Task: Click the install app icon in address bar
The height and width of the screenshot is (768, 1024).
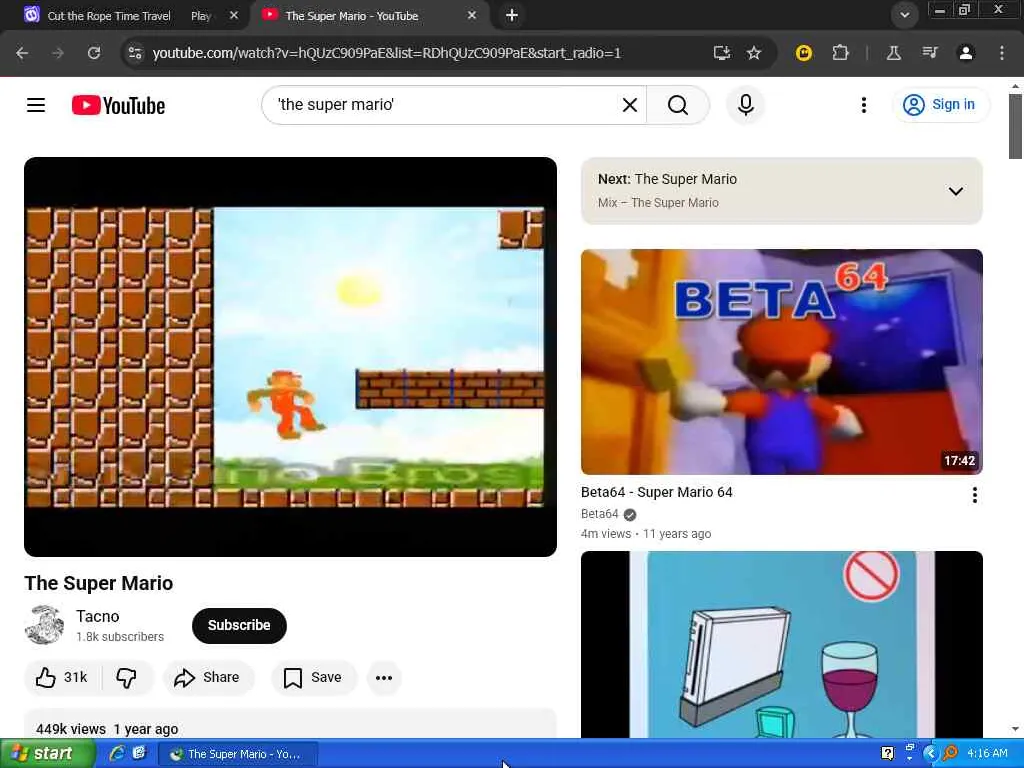Action: pyautogui.click(x=721, y=53)
